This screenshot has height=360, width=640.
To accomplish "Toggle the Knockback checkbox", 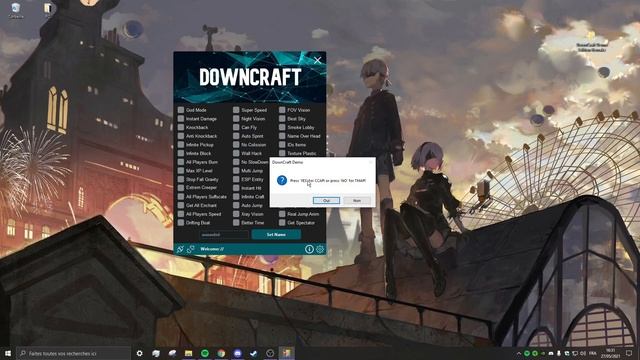I will pos(181,127).
